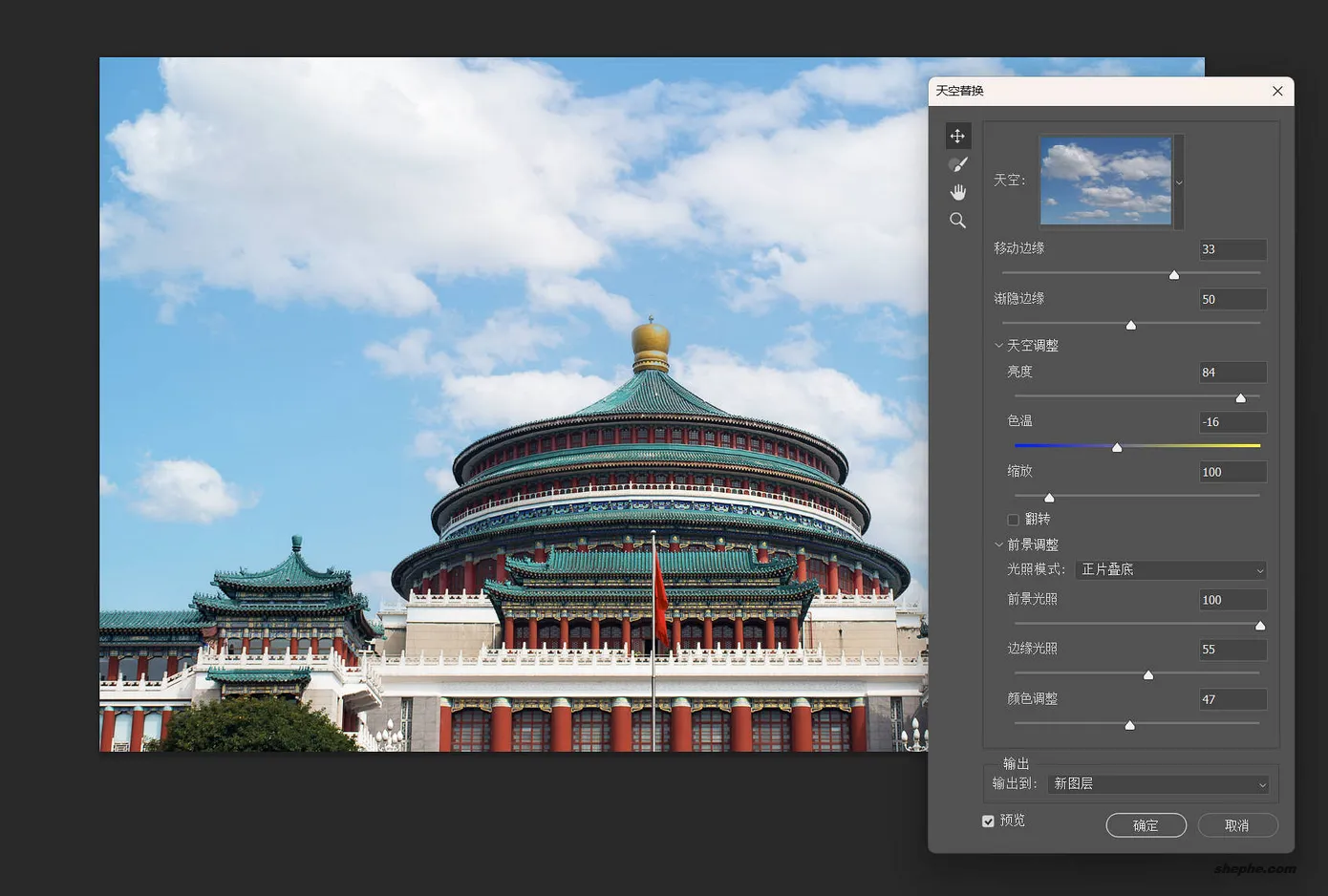Image resolution: width=1328 pixels, height=896 pixels.
Task: Collapse the 天空调整 section
Action: click(998, 346)
